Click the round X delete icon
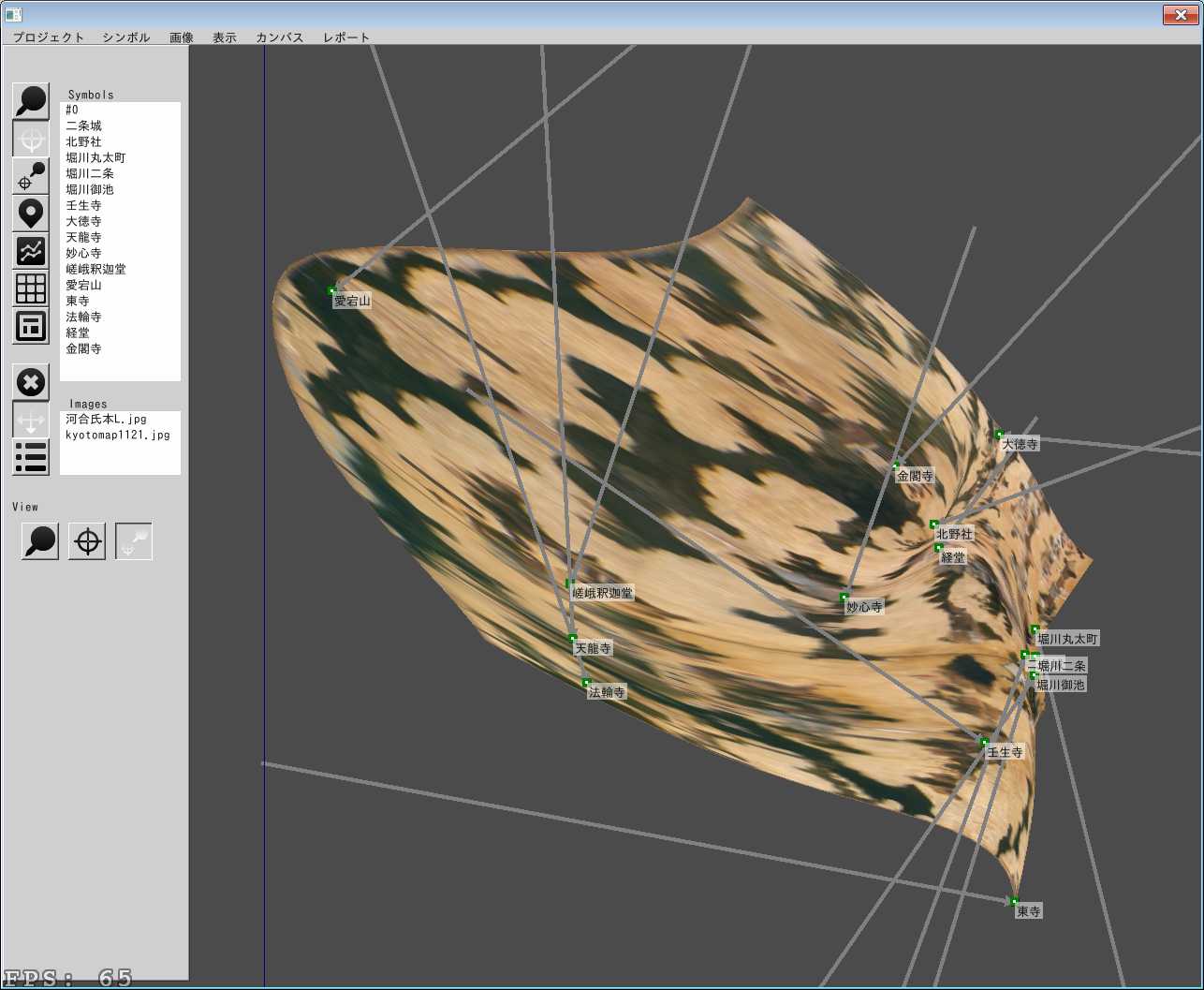1204x990 pixels. pyautogui.click(x=31, y=382)
